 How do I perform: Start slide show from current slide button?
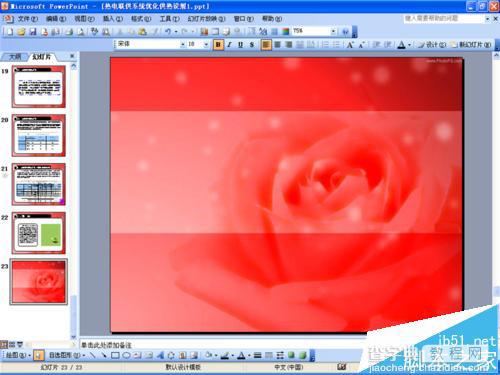[x=20, y=344]
